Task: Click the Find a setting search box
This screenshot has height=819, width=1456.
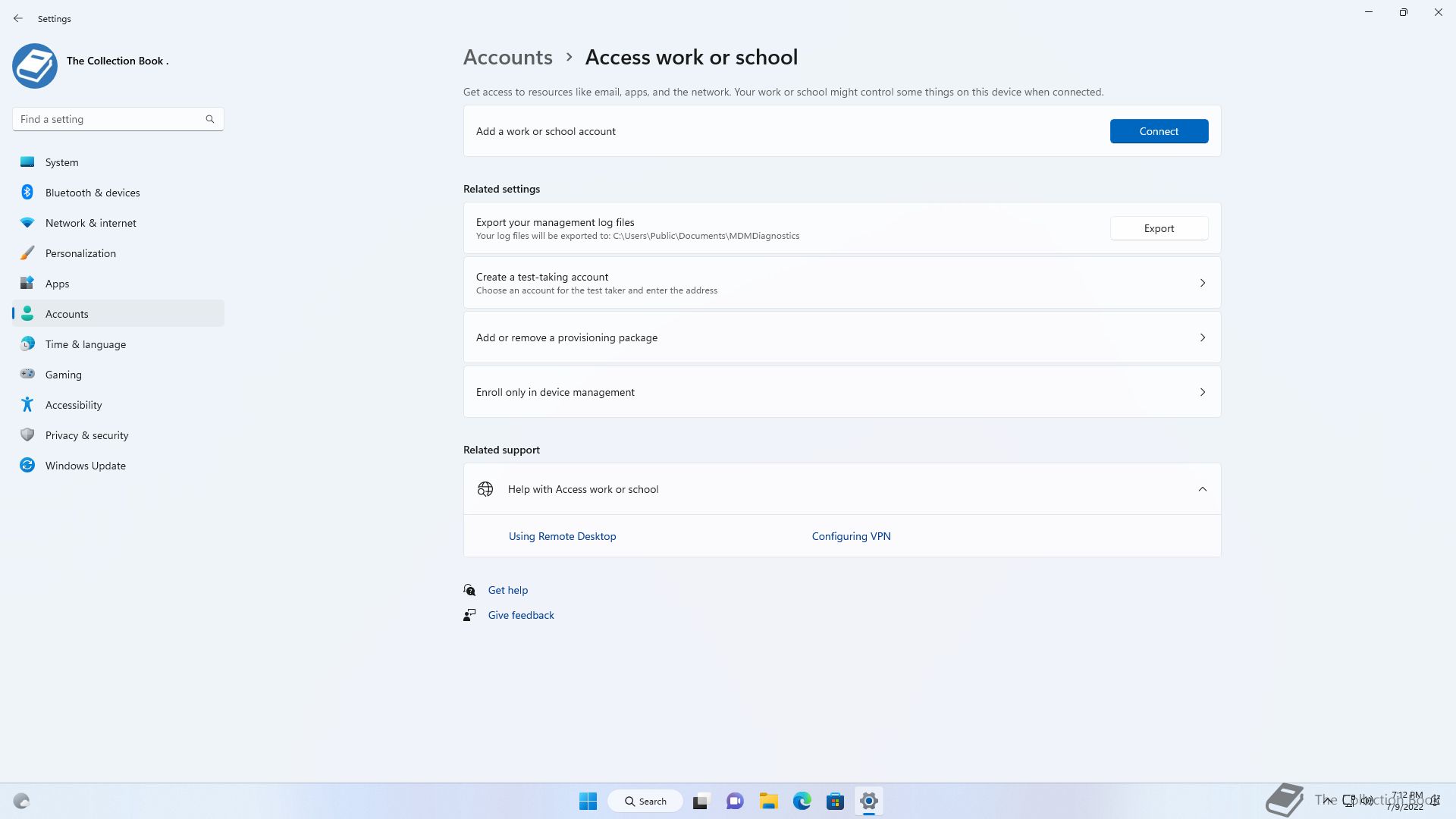Action: click(110, 119)
